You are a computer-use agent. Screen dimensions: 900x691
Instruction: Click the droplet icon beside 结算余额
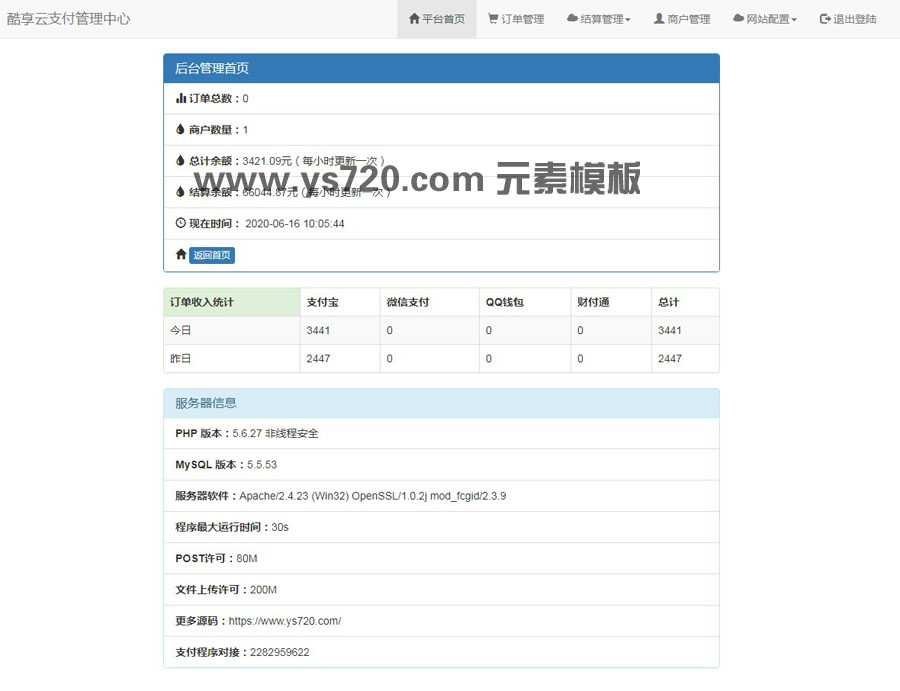pos(180,192)
